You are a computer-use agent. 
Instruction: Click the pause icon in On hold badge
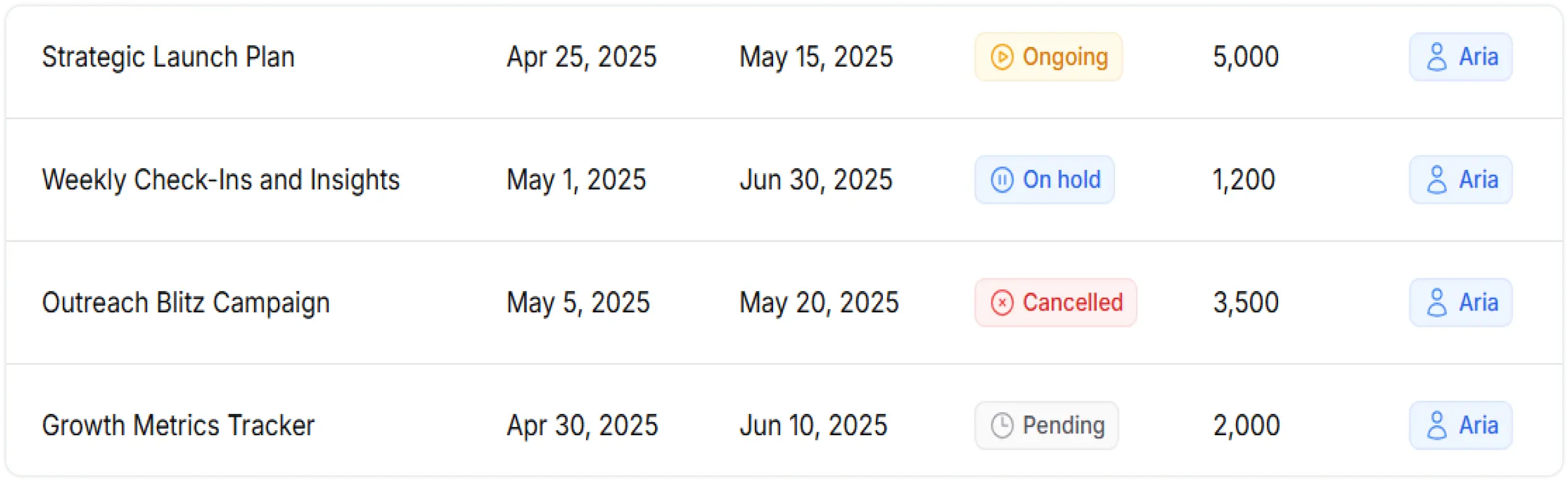pos(1001,180)
